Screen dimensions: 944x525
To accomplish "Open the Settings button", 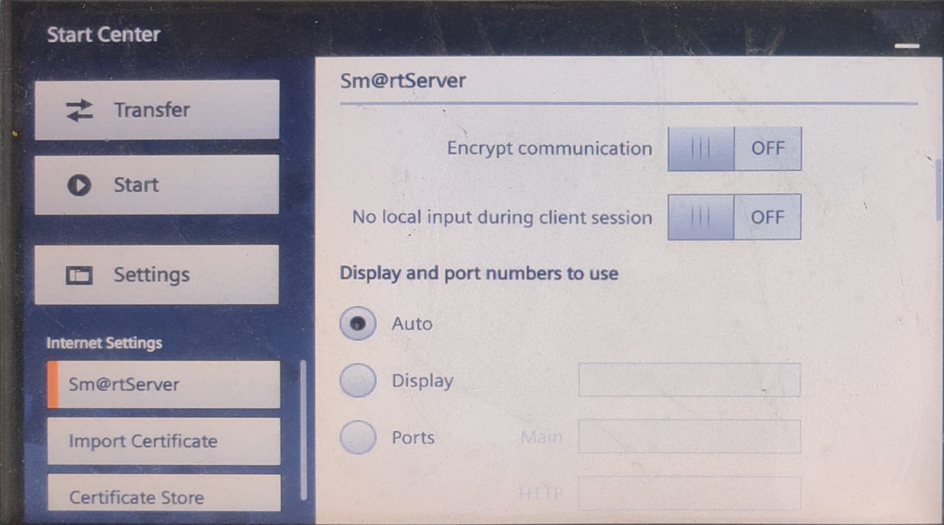I will [157, 275].
